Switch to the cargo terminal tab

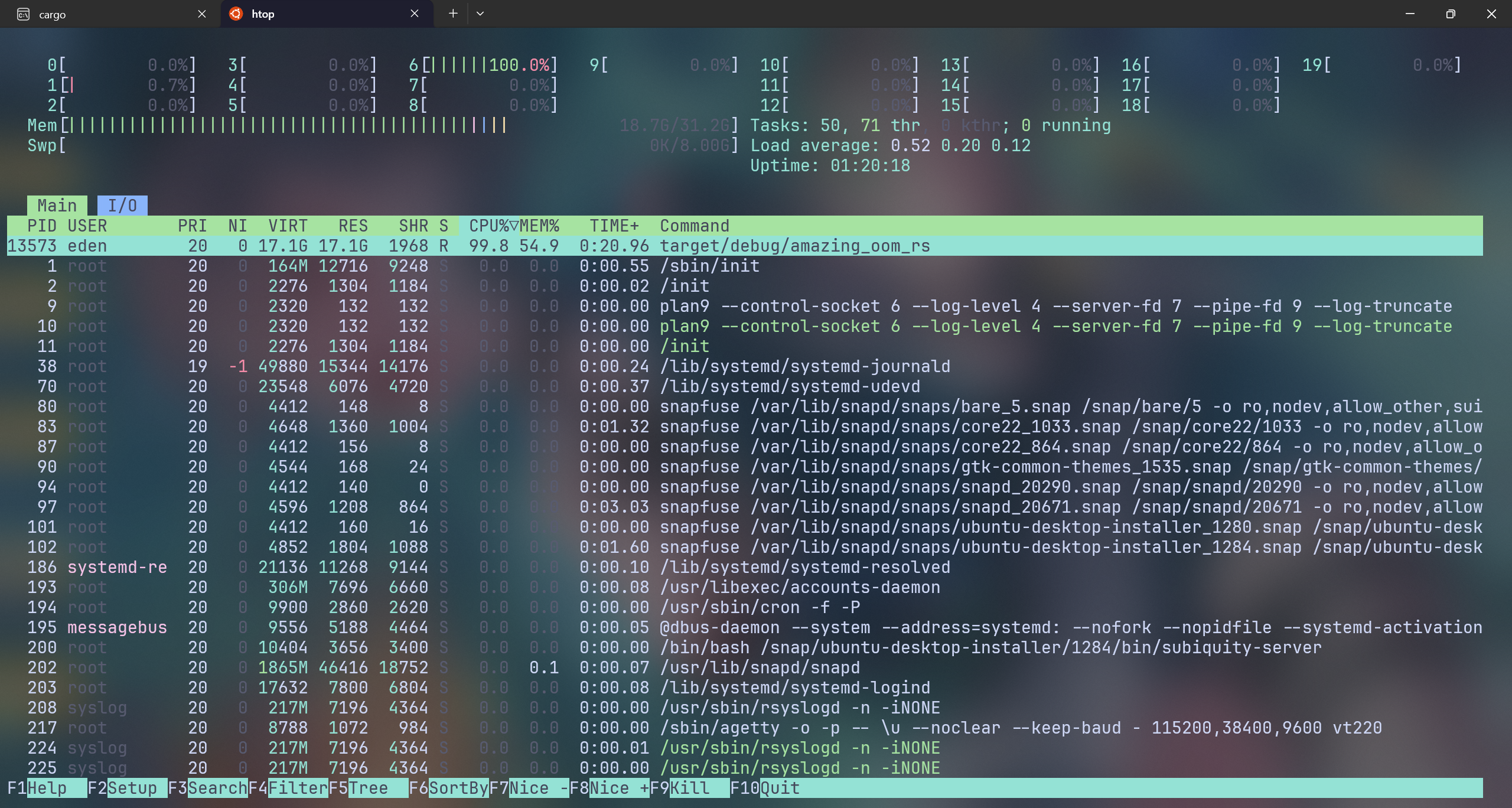[111, 14]
